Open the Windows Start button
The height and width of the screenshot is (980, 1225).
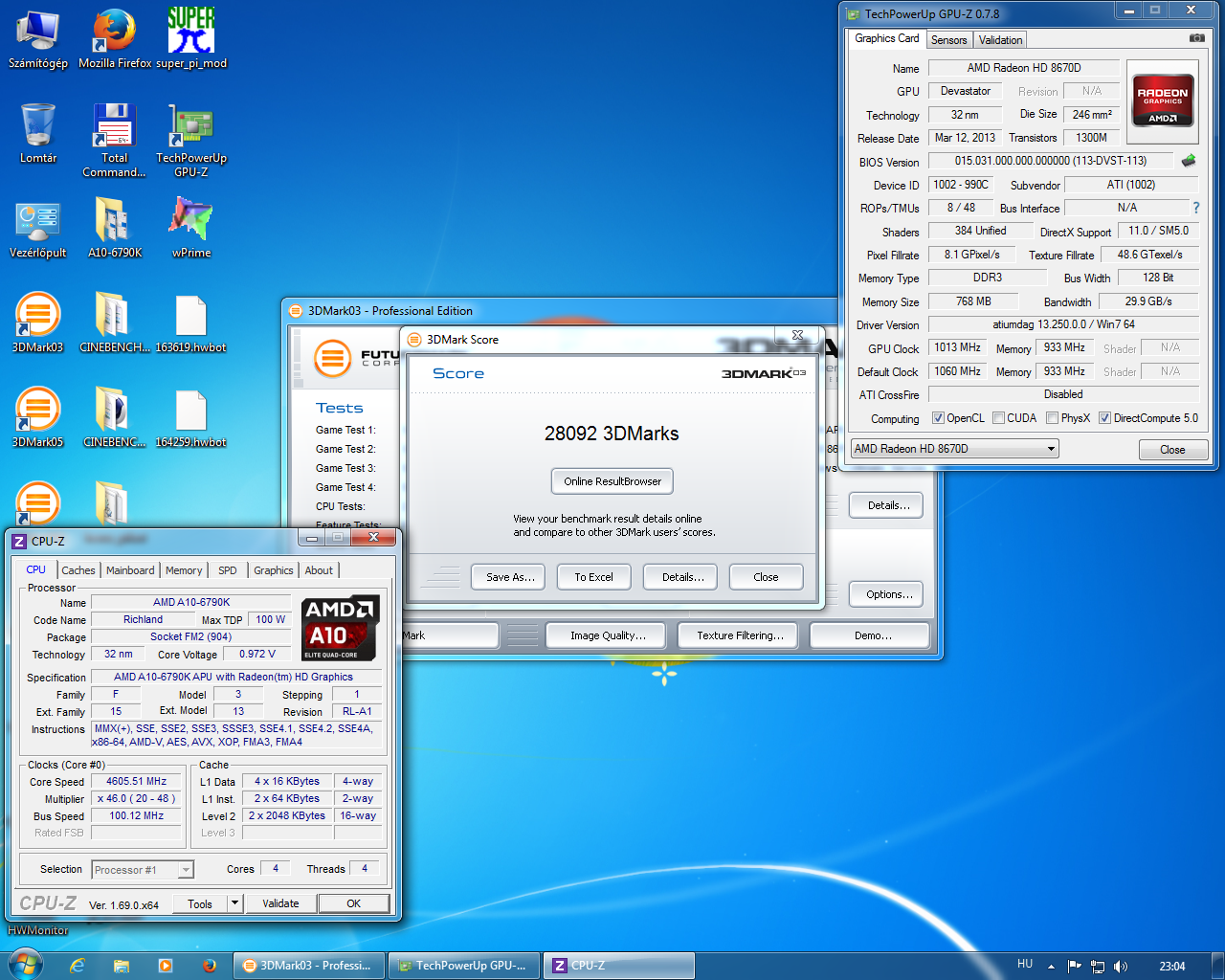pyautogui.click(x=25, y=965)
